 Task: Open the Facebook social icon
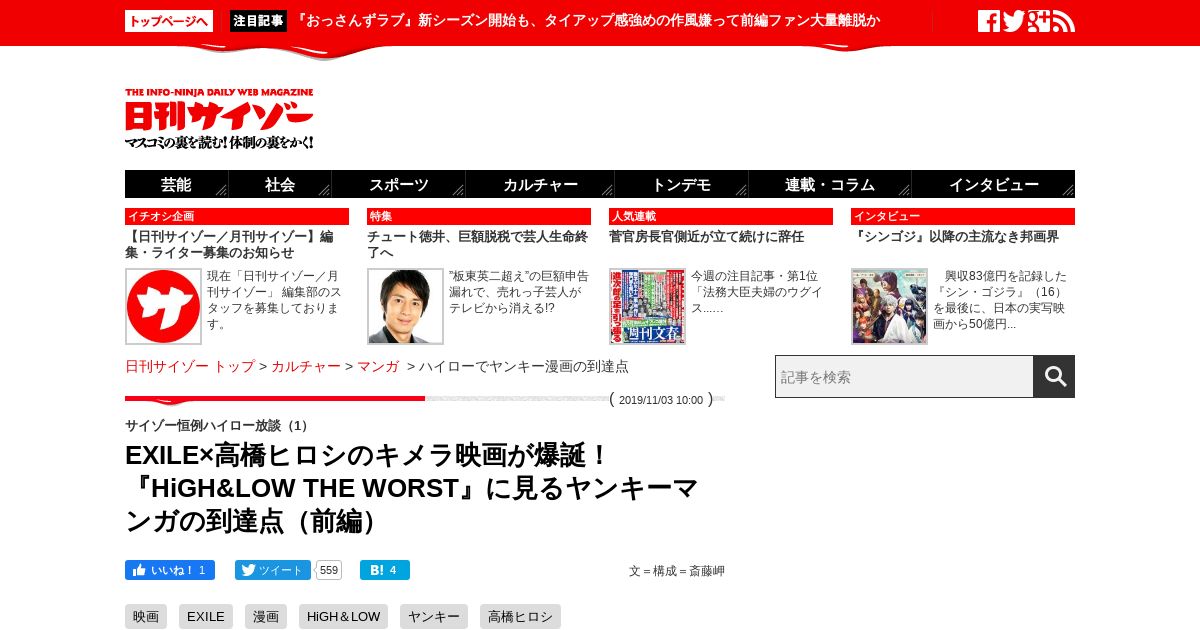click(989, 21)
